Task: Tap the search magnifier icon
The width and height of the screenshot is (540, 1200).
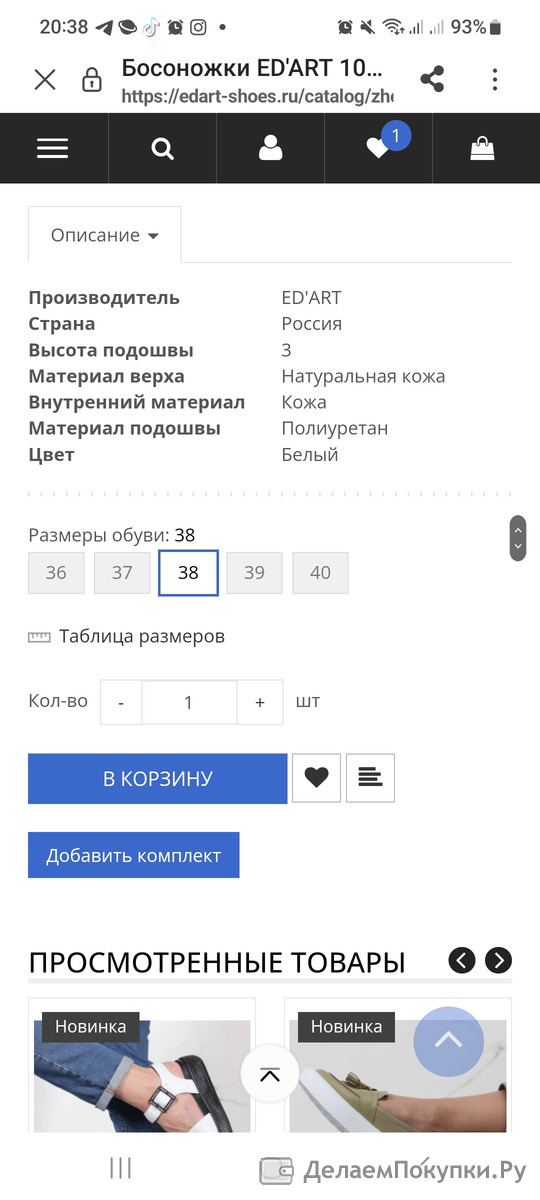Action: point(162,149)
